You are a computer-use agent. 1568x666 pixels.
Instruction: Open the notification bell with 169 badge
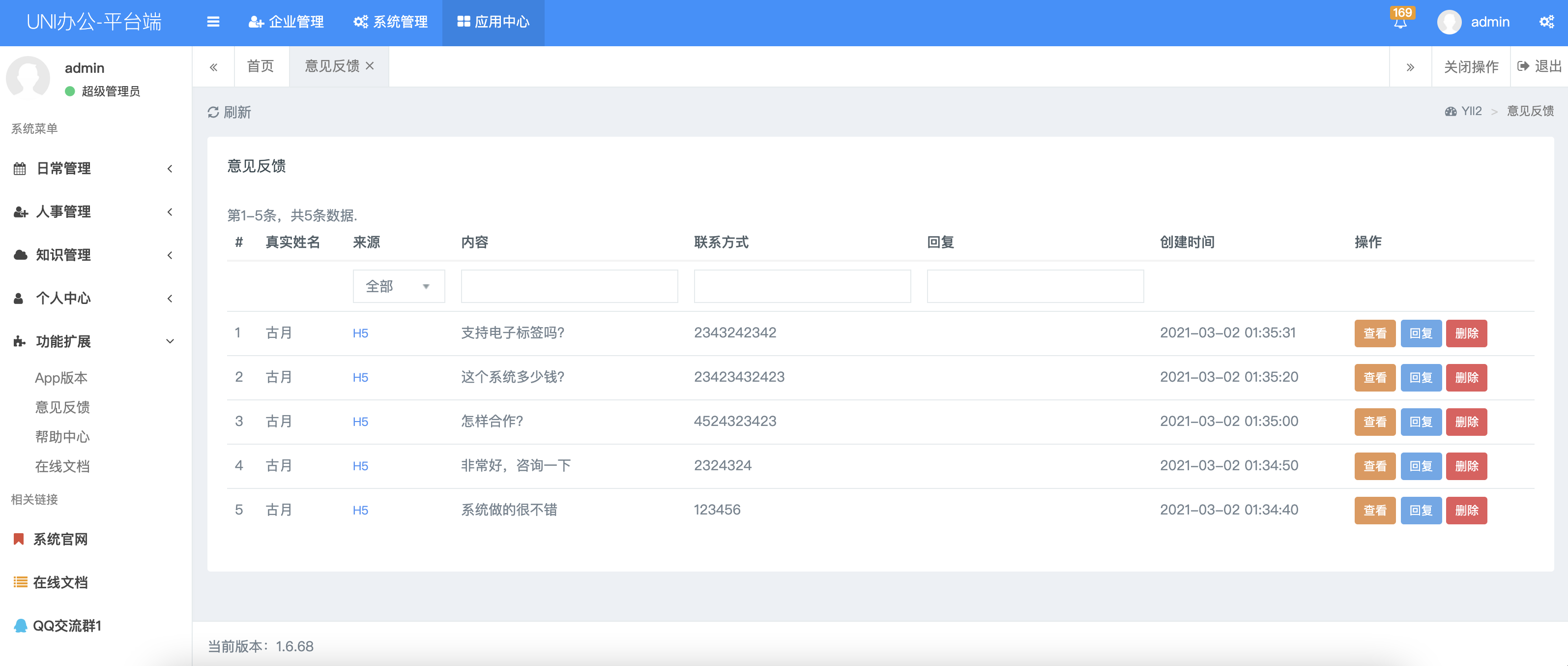1400,22
